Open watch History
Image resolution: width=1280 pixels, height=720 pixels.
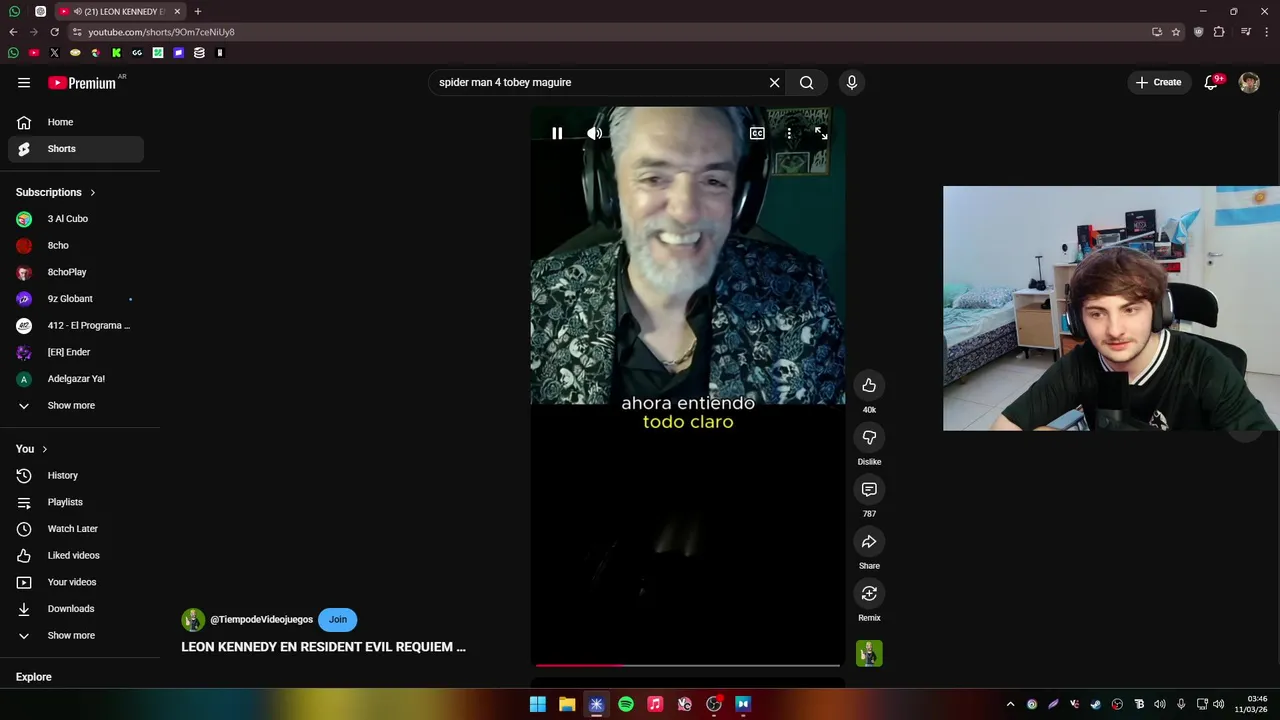click(x=76, y=476)
